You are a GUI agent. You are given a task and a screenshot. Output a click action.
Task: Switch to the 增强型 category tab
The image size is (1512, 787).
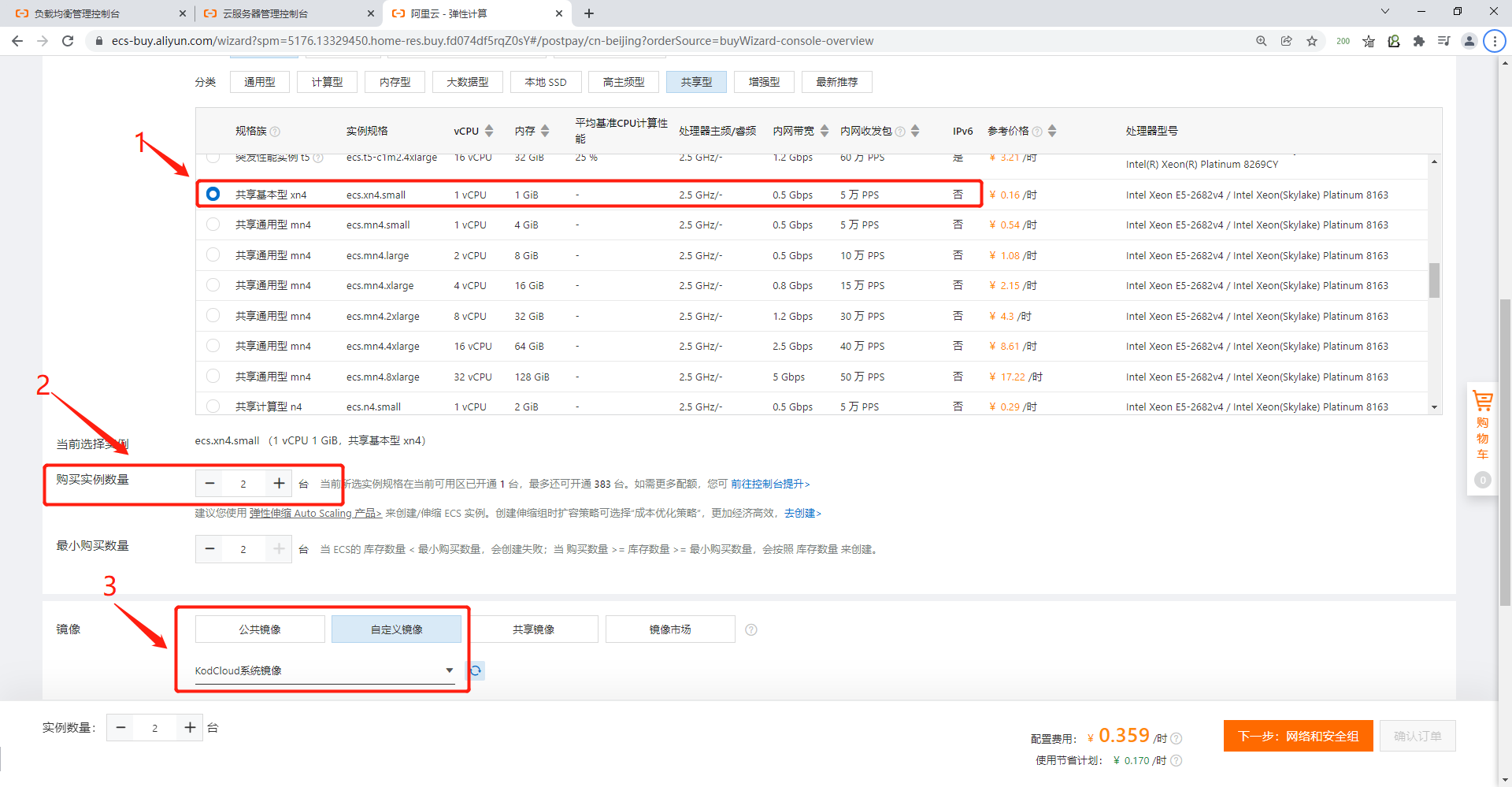click(x=764, y=82)
